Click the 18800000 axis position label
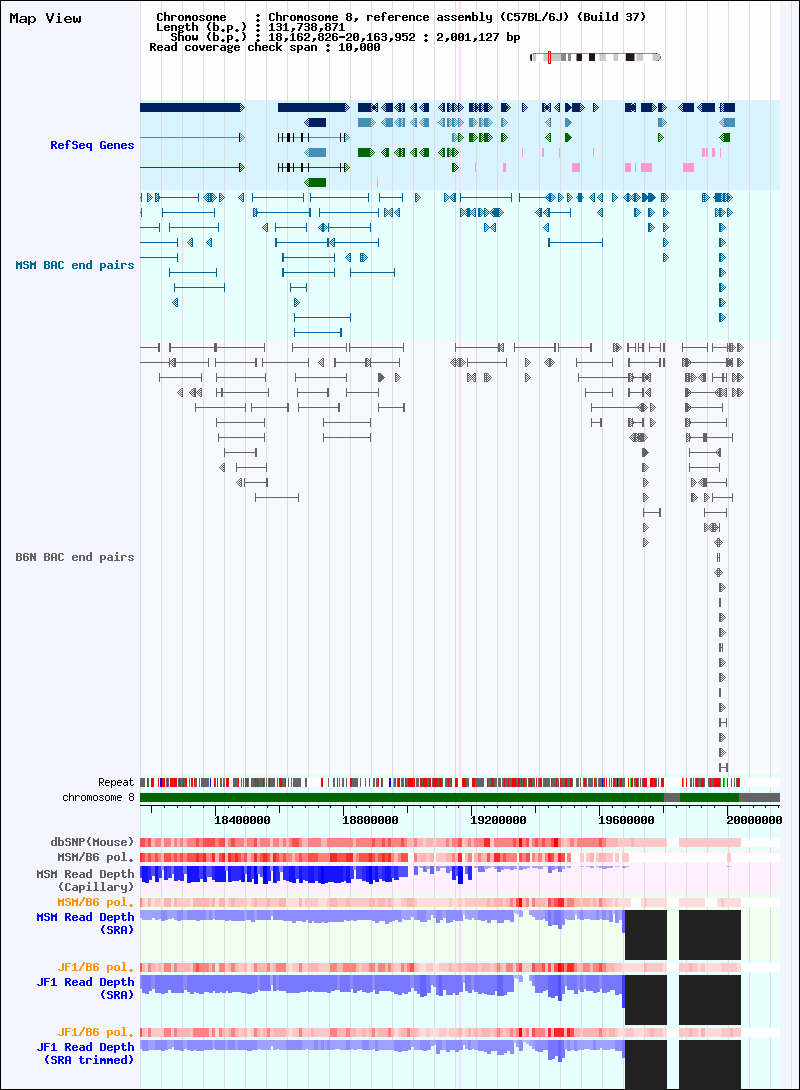800x1090 pixels. [370, 820]
